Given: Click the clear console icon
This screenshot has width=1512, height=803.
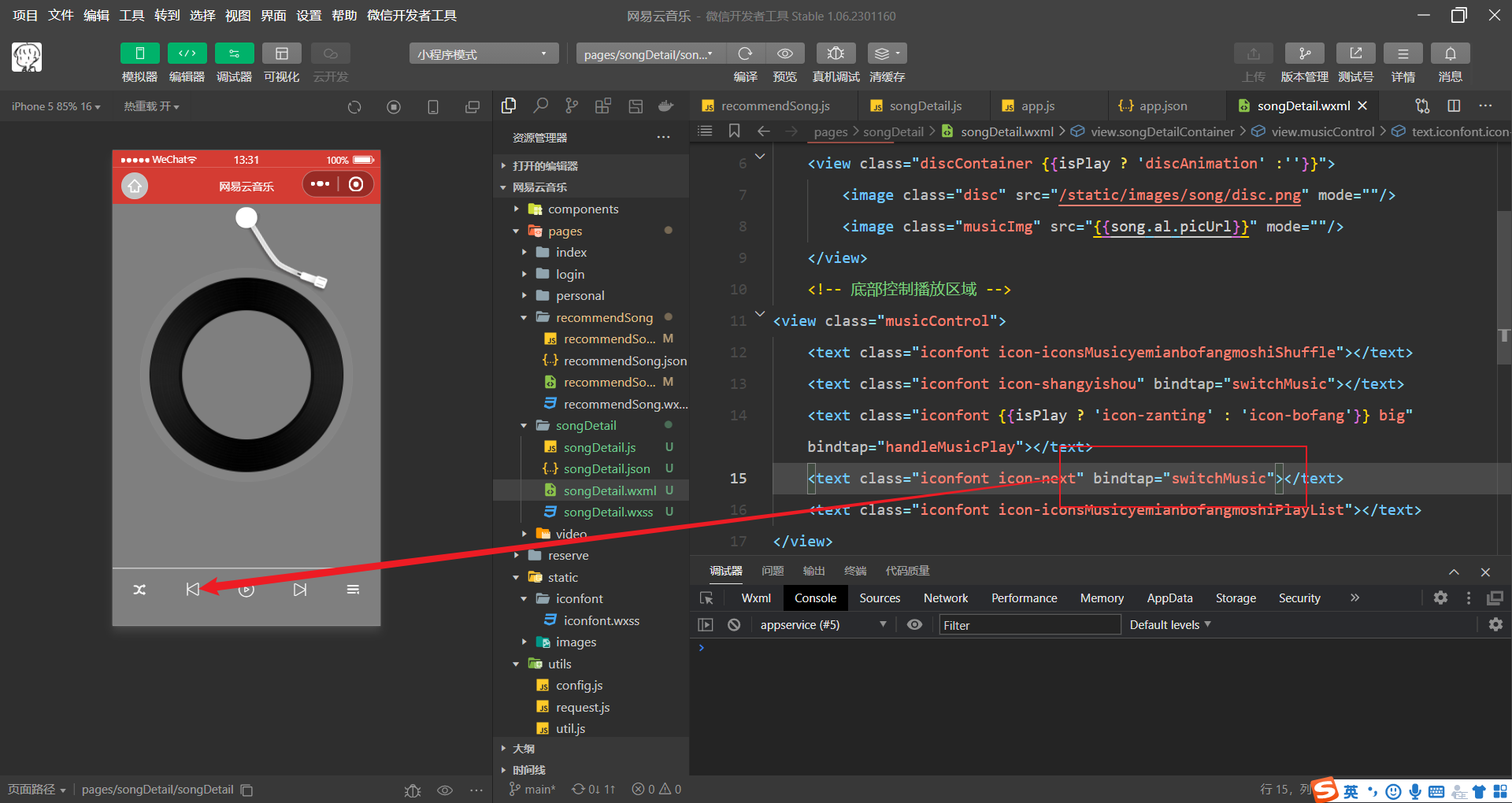Looking at the screenshot, I should pos(734,625).
